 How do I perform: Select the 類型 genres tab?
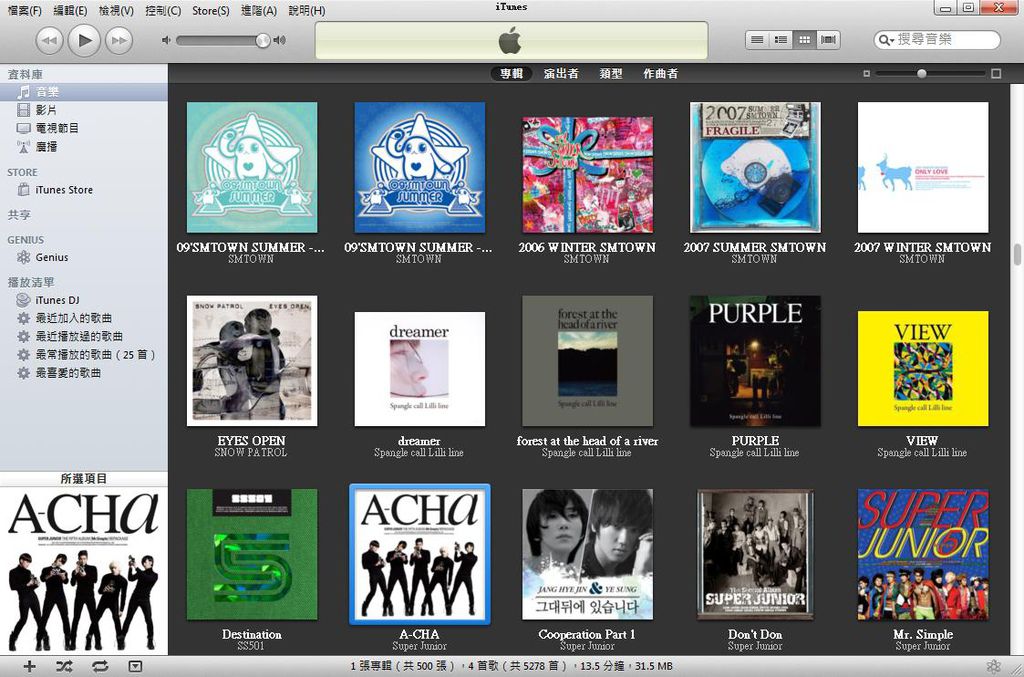coord(611,74)
